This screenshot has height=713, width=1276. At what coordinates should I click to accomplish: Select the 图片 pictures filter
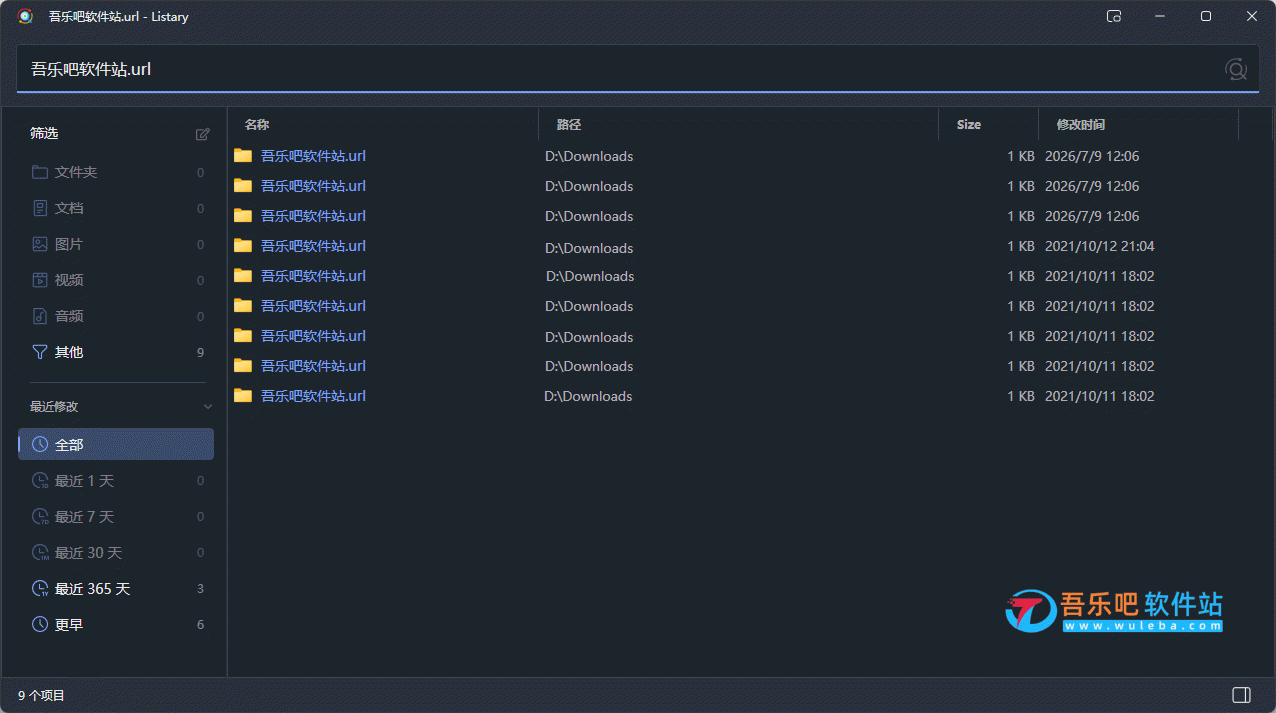coord(116,244)
